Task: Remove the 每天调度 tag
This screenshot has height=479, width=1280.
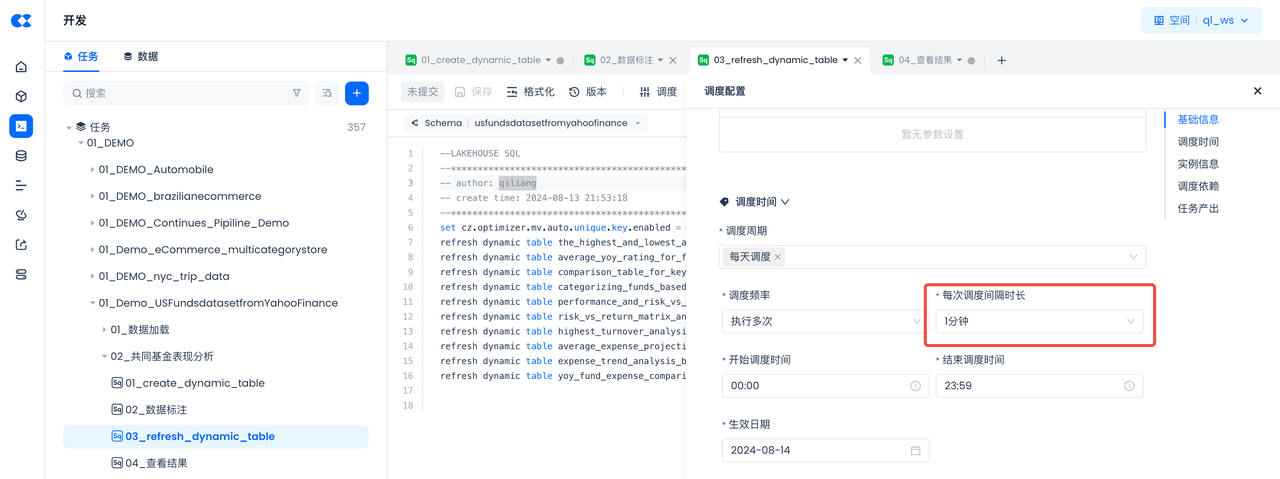Action: coord(778,257)
